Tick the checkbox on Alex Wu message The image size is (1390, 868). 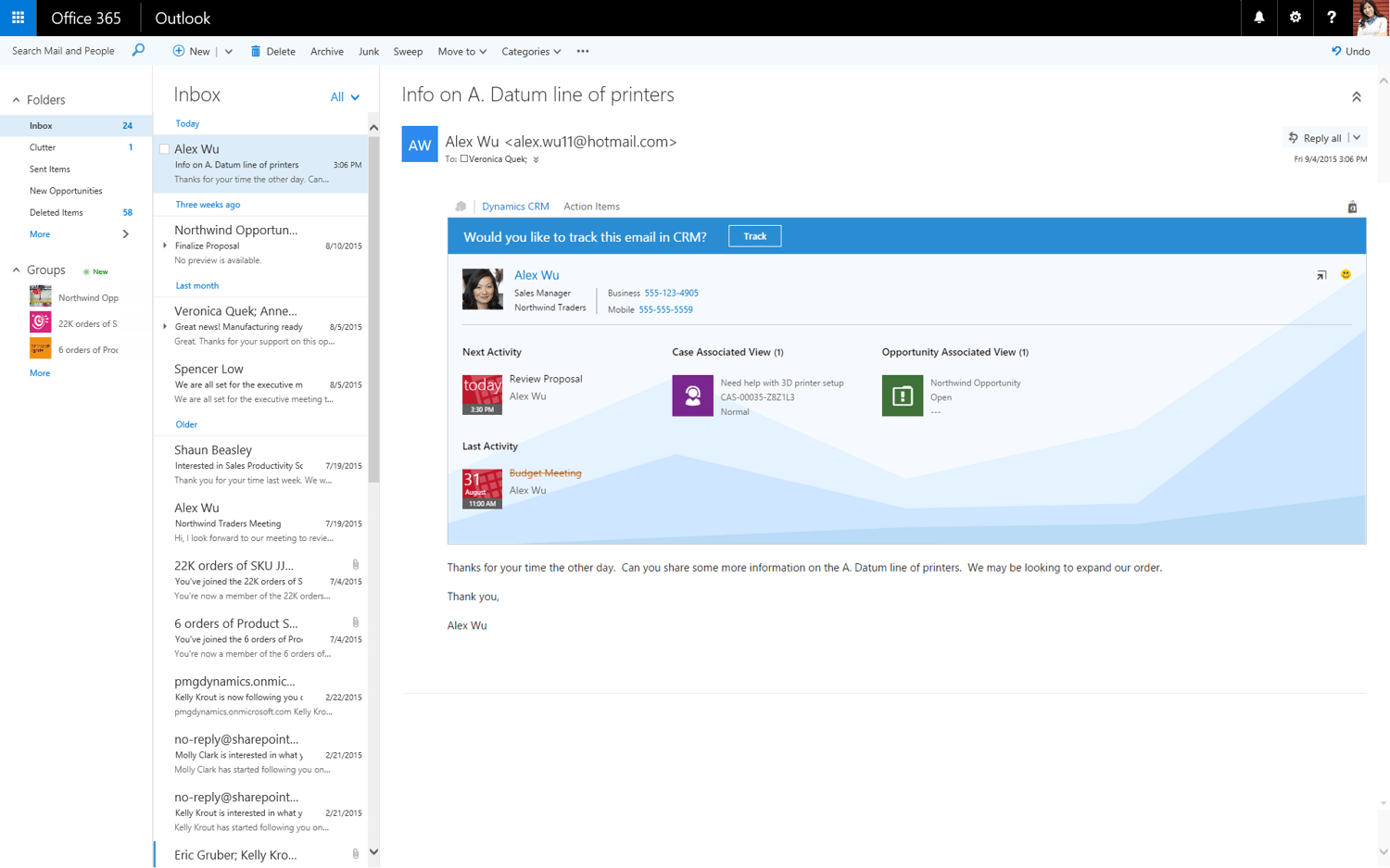(164, 149)
